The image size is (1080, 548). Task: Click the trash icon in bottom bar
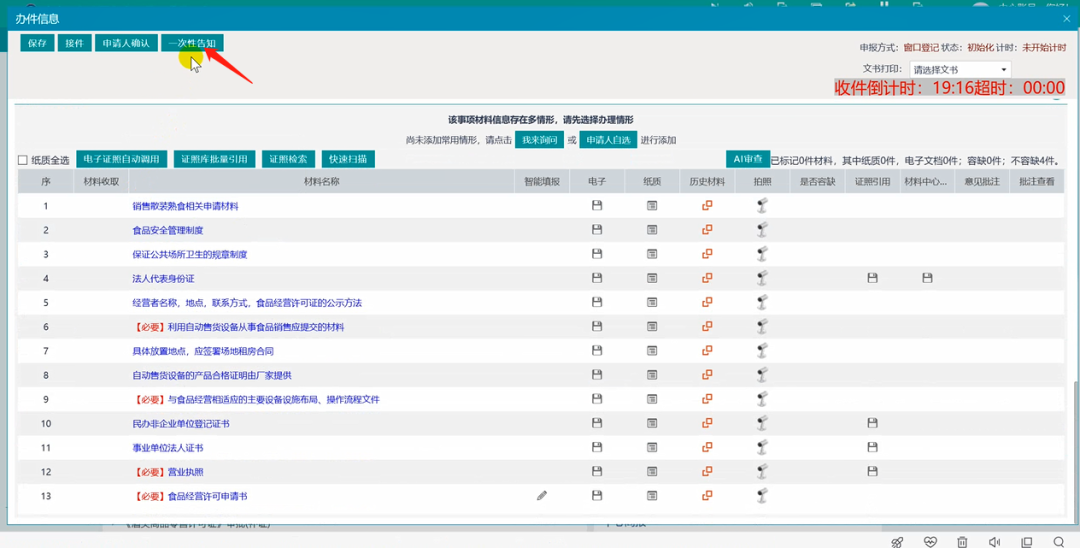point(962,542)
